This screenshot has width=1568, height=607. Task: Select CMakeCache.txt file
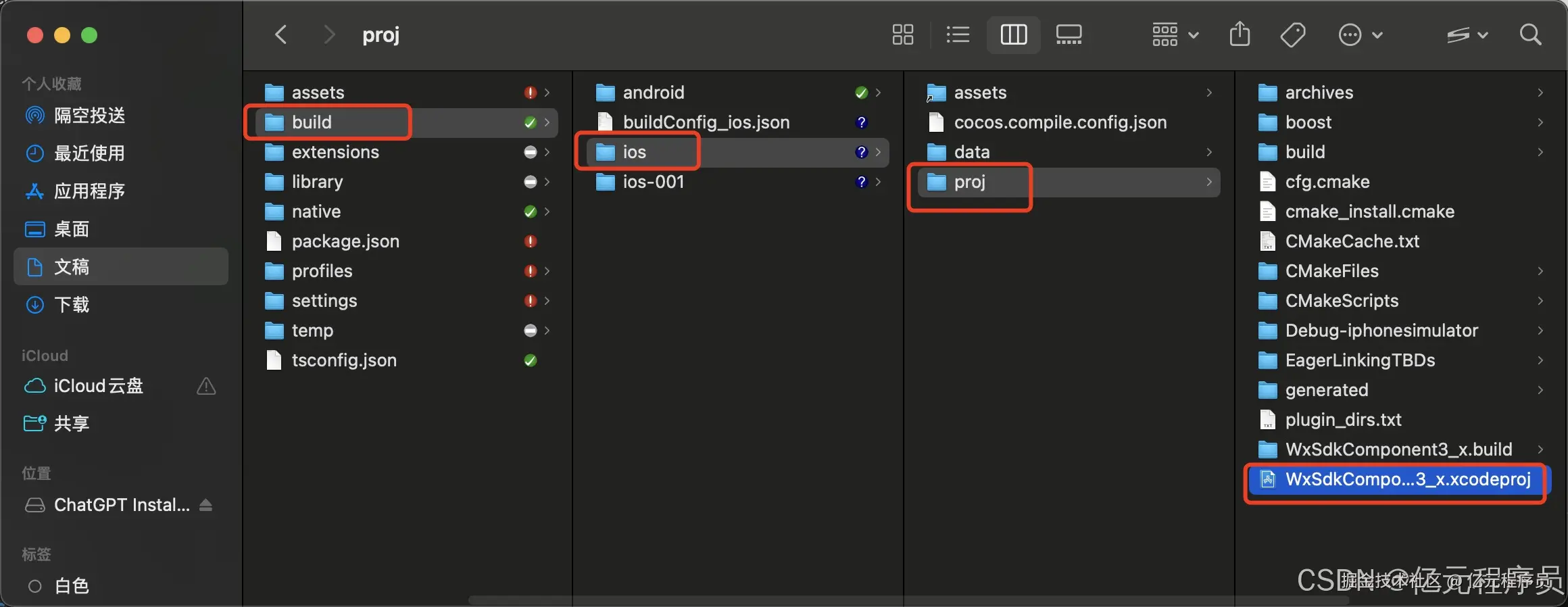tap(1400, 241)
